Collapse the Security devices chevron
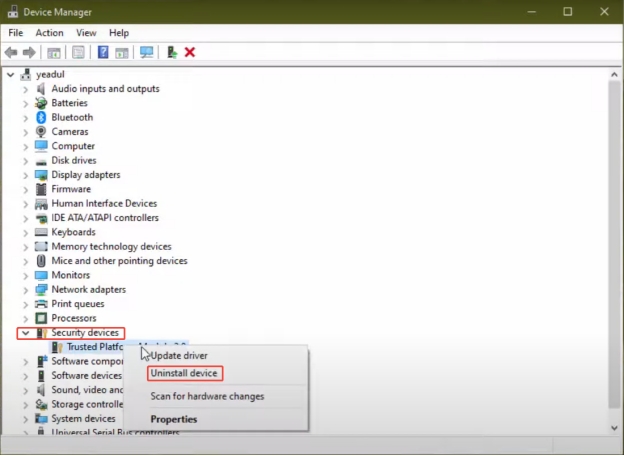The width and height of the screenshot is (624, 456). [x=25, y=333]
